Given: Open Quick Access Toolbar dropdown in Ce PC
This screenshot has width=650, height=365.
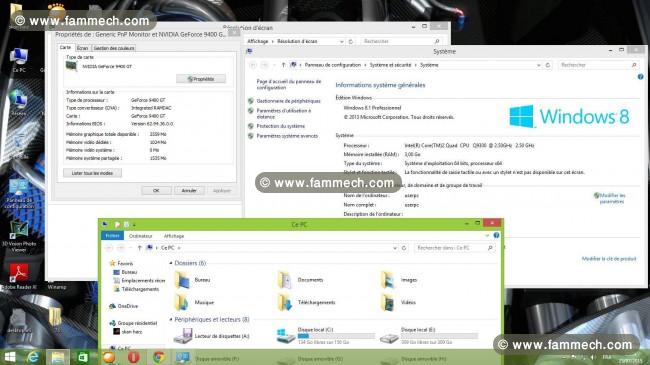Looking at the screenshot, I should (134, 225).
